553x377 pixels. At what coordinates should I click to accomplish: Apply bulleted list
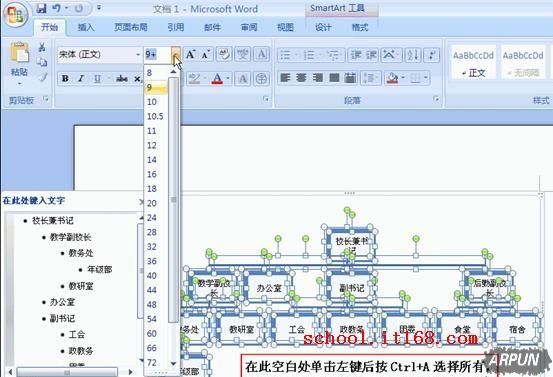285,55
